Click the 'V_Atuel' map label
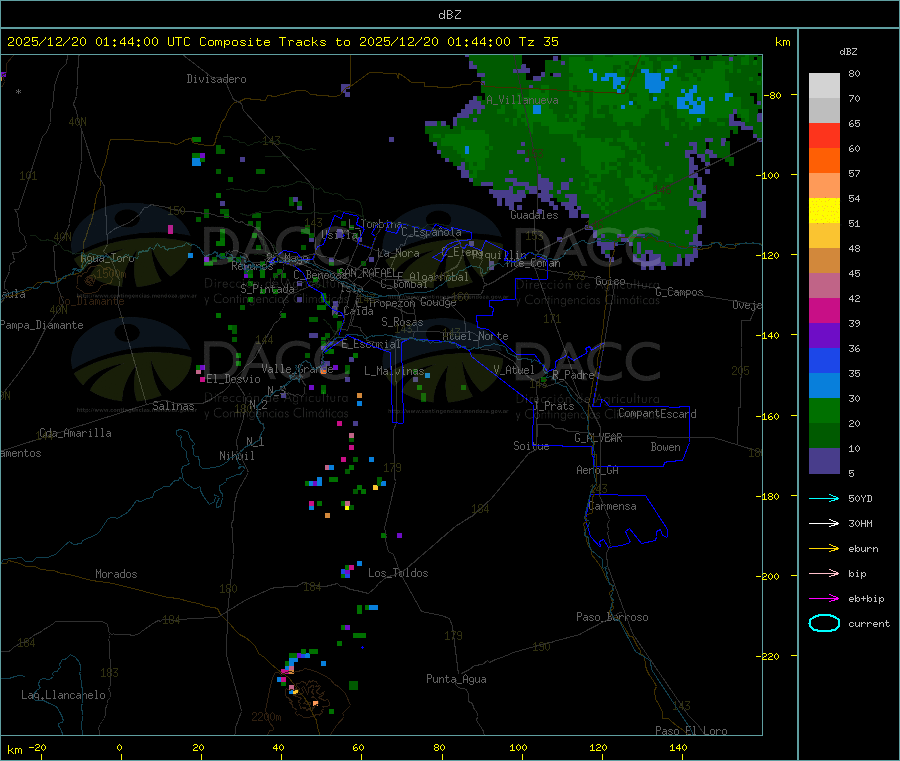 [x=514, y=370]
